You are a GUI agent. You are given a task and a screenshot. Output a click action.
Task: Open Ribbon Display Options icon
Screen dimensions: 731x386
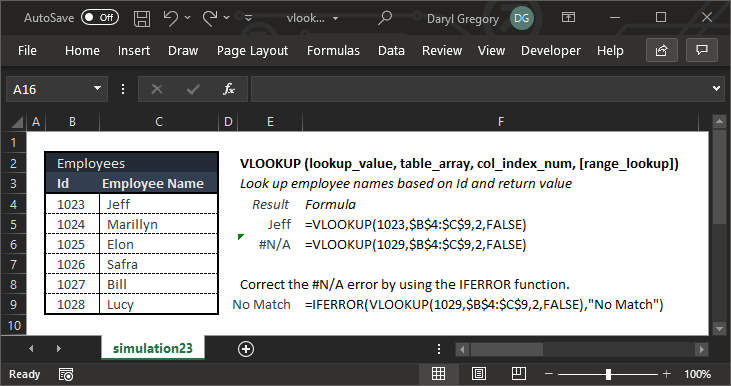pyautogui.click(x=568, y=18)
